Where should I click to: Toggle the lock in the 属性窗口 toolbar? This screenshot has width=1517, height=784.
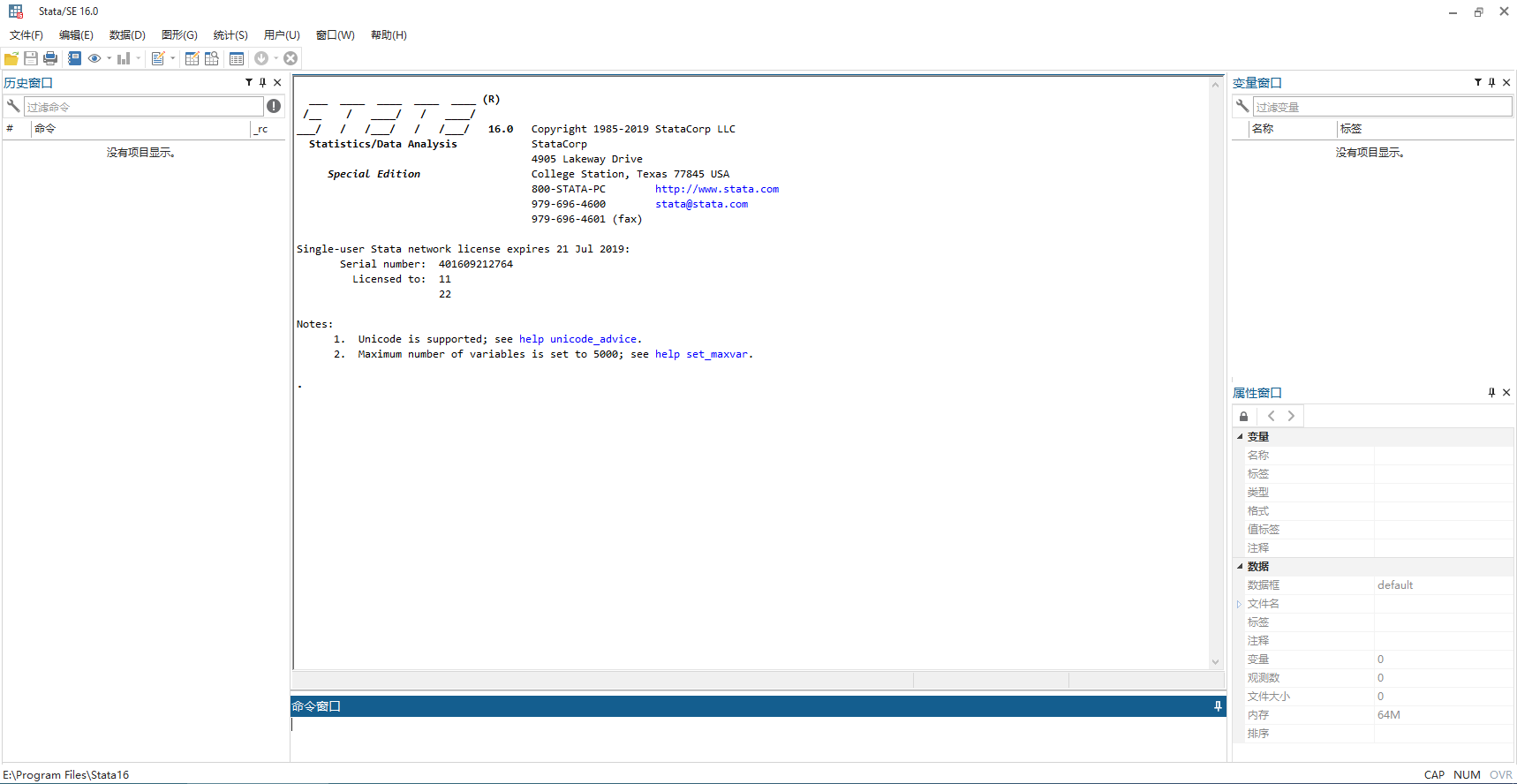(1244, 417)
